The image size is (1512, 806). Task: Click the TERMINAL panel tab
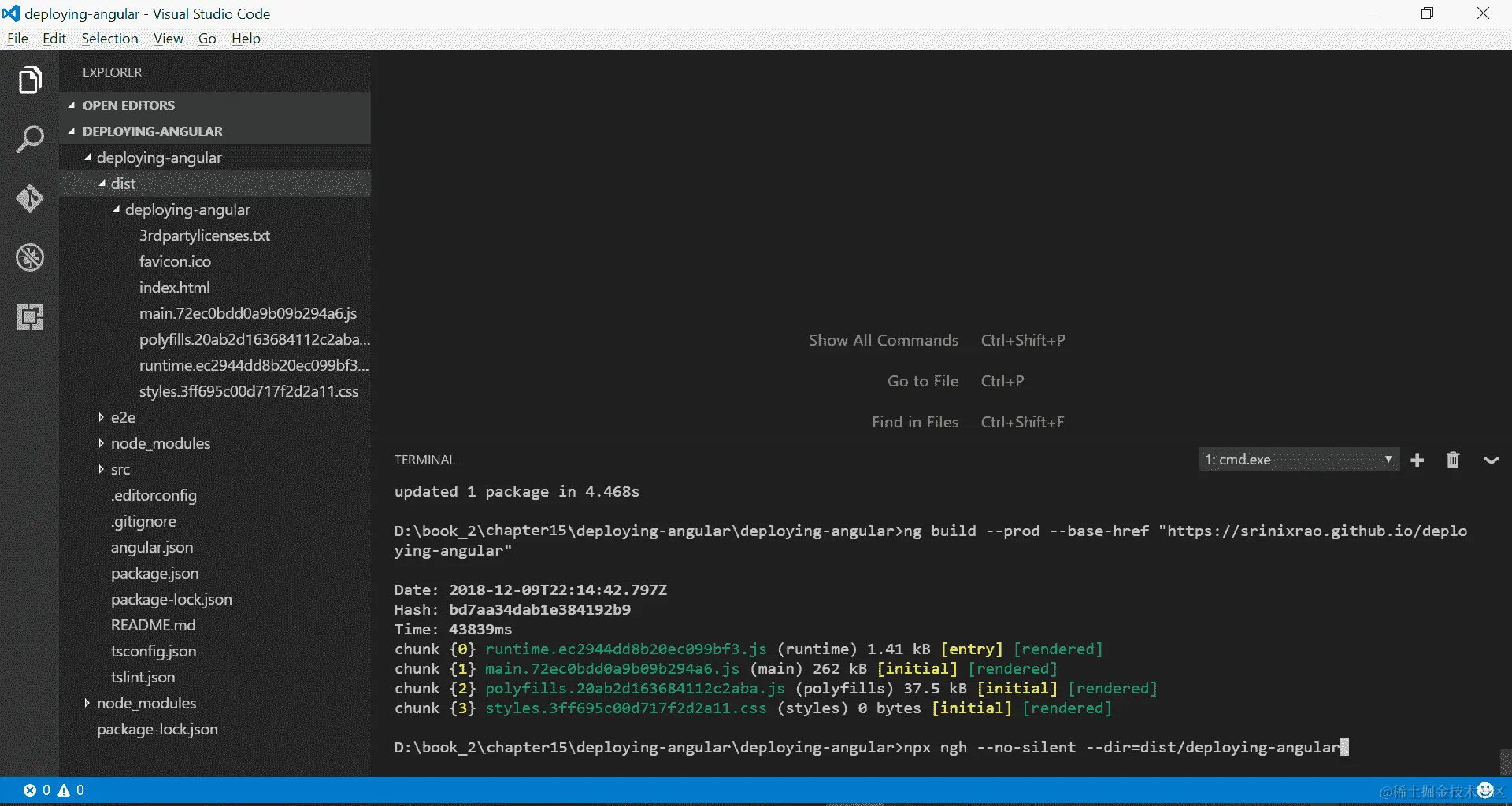[424, 460]
